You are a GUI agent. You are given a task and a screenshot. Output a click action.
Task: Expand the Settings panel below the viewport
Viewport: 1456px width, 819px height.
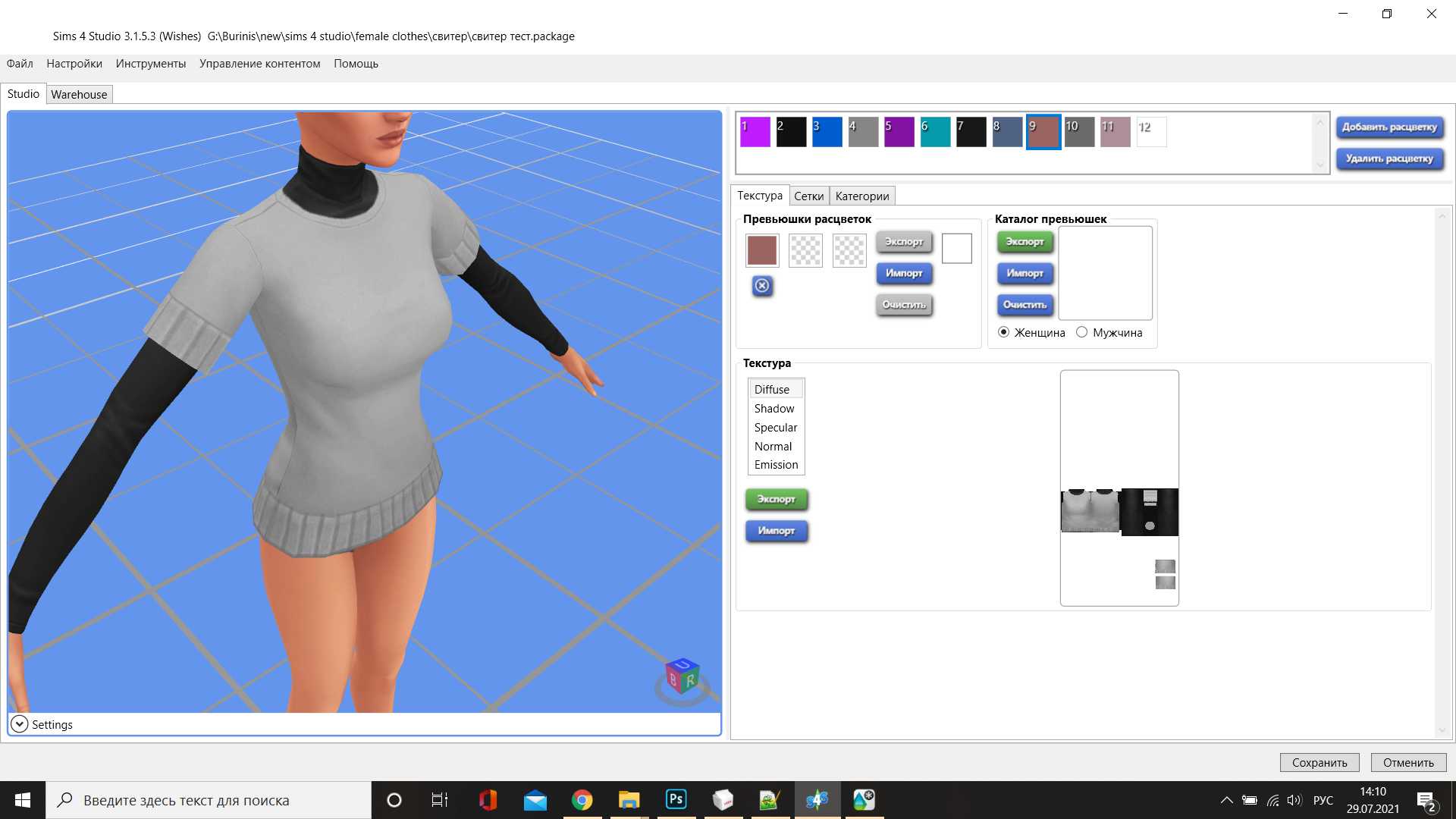(x=20, y=724)
